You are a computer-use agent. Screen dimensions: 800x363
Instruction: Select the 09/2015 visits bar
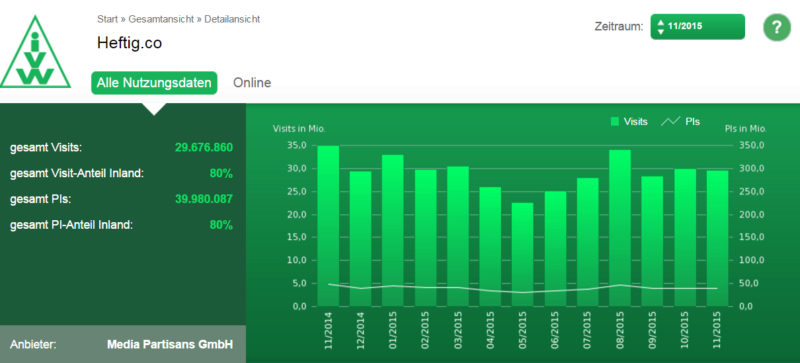[x=652, y=241]
